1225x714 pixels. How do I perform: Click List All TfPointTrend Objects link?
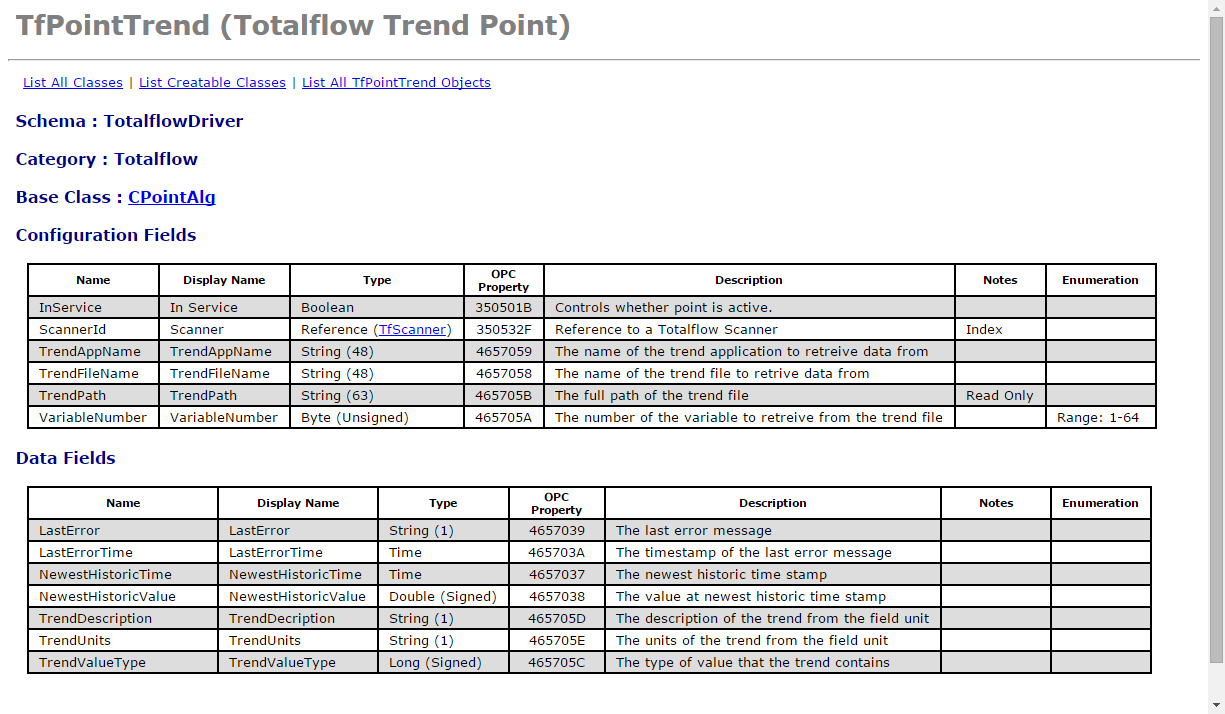pyautogui.click(x=396, y=83)
